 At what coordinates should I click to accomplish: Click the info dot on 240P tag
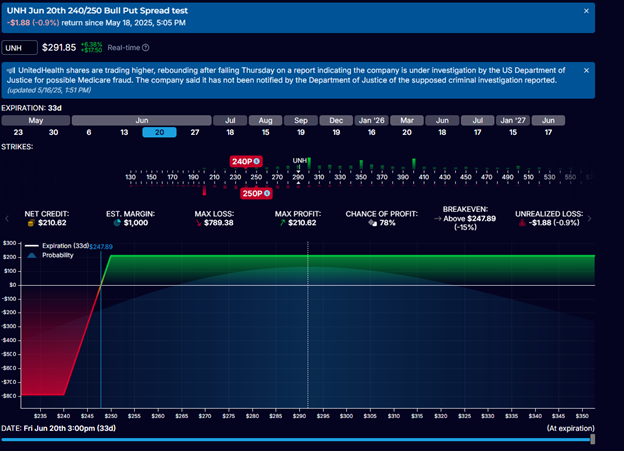pyautogui.click(x=257, y=162)
